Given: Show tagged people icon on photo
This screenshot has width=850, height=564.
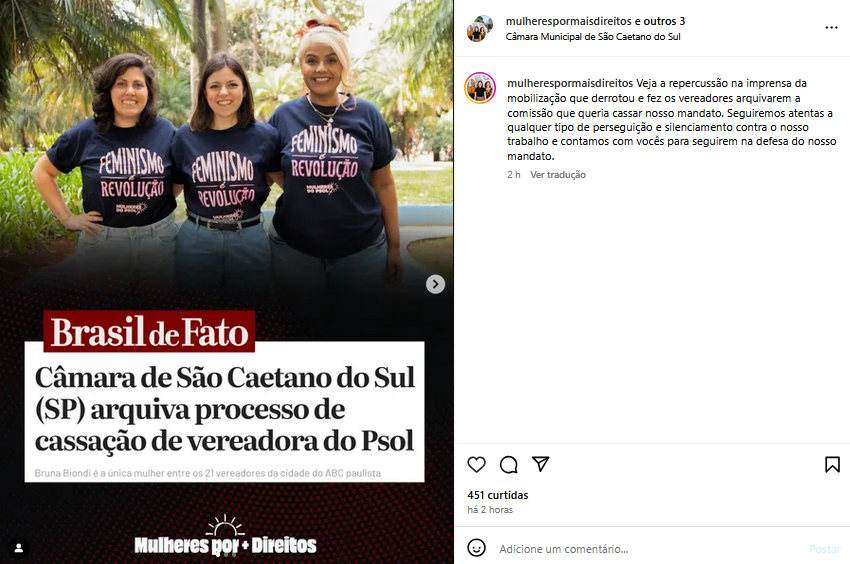Looking at the screenshot, I should (x=18, y=548).
